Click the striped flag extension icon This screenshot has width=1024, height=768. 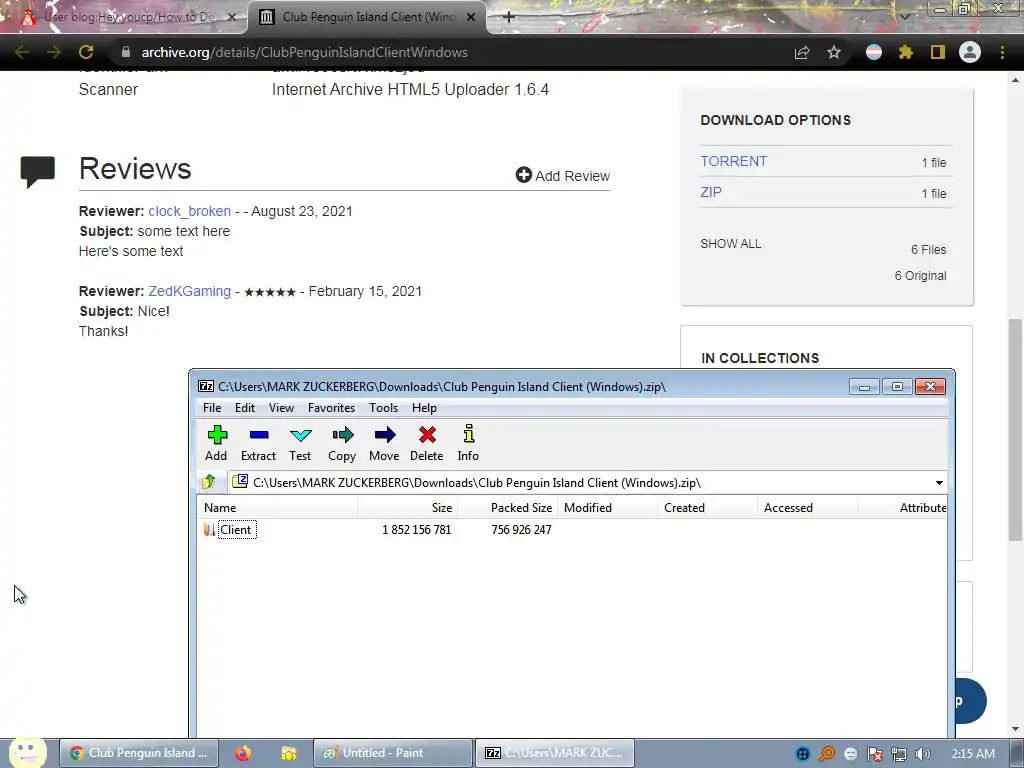click(x=874, y=52)
